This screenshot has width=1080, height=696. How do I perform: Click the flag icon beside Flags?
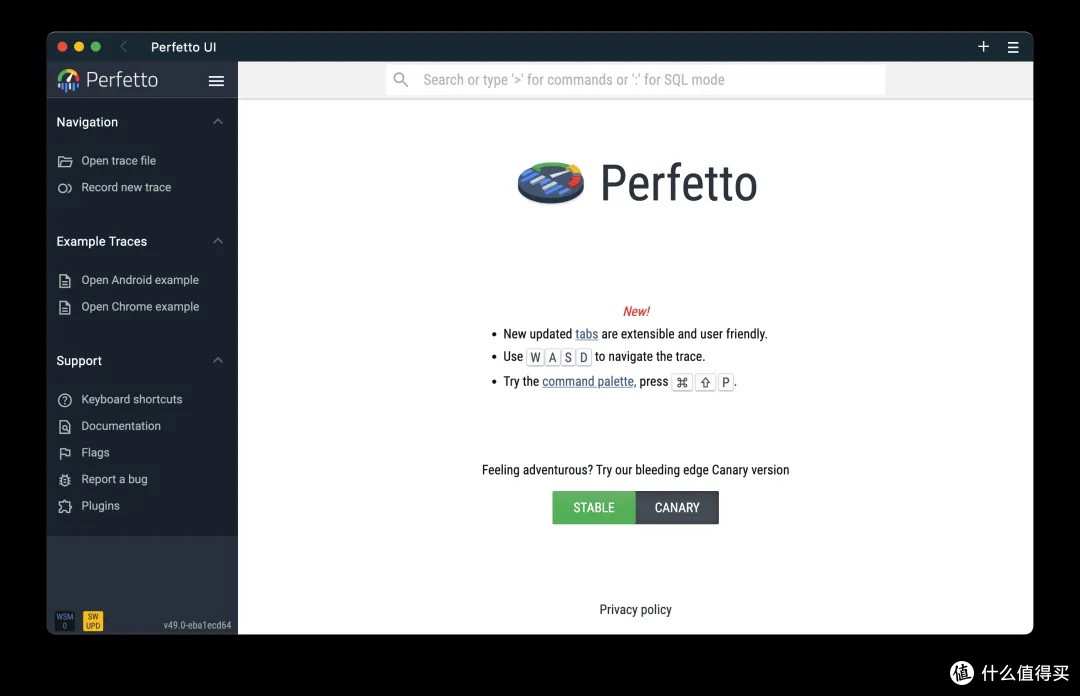(65, 453)
